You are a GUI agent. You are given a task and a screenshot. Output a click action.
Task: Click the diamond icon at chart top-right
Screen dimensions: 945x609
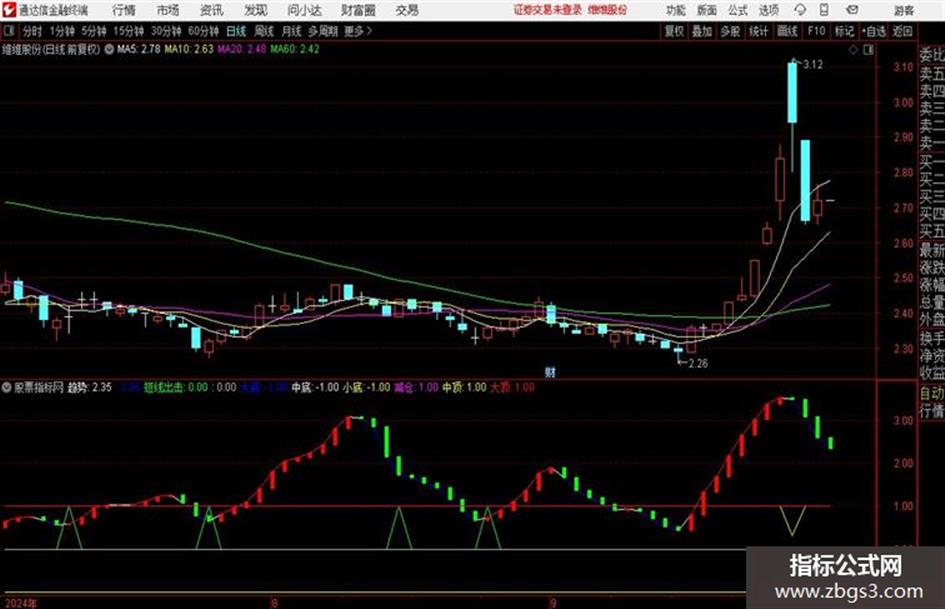(853, 50)
